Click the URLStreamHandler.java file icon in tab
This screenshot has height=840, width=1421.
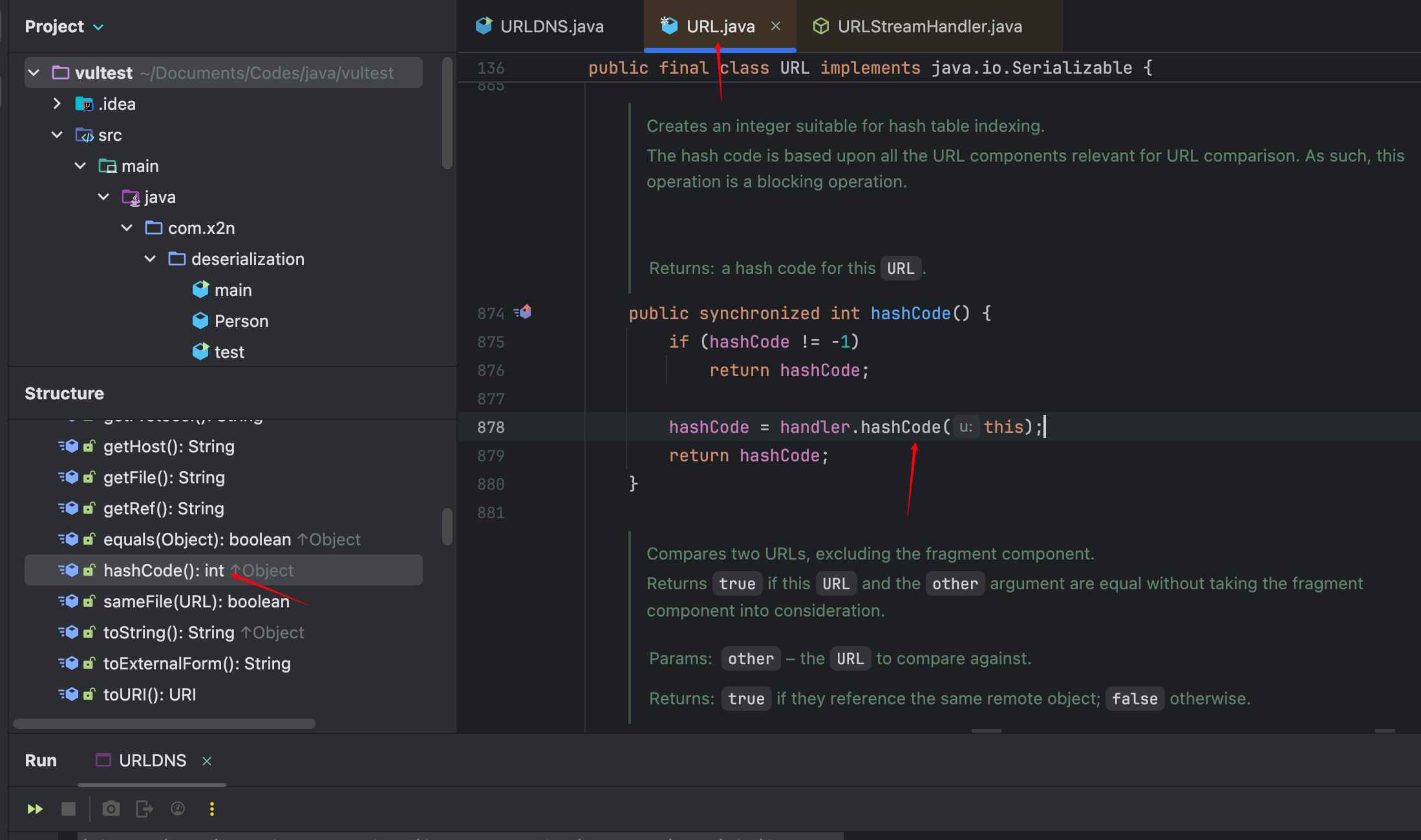point(821,26)
